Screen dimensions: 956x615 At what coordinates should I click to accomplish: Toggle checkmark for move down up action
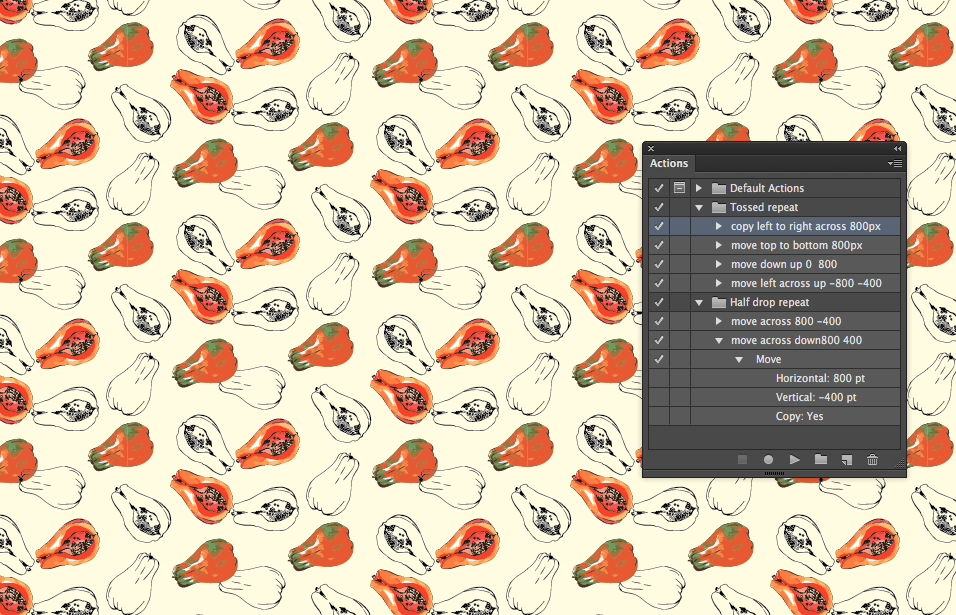tap(658, 264)
